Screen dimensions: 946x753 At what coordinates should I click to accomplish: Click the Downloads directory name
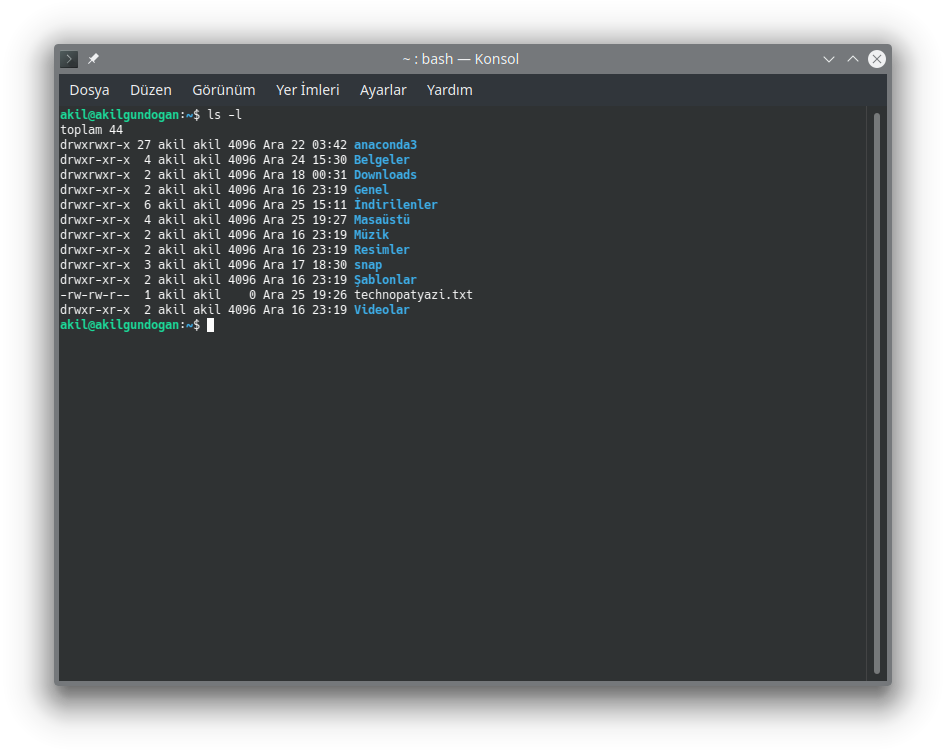click(385, 175)
